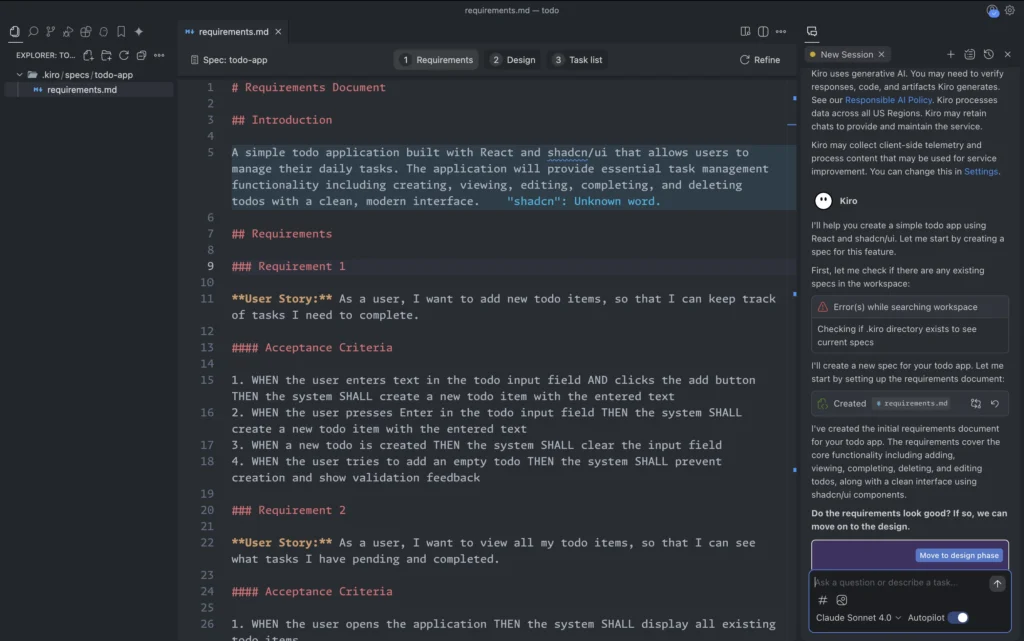1024x641 pixels.
Task: Revert the created requirements.md change
Action: click(x=995, y=404)
